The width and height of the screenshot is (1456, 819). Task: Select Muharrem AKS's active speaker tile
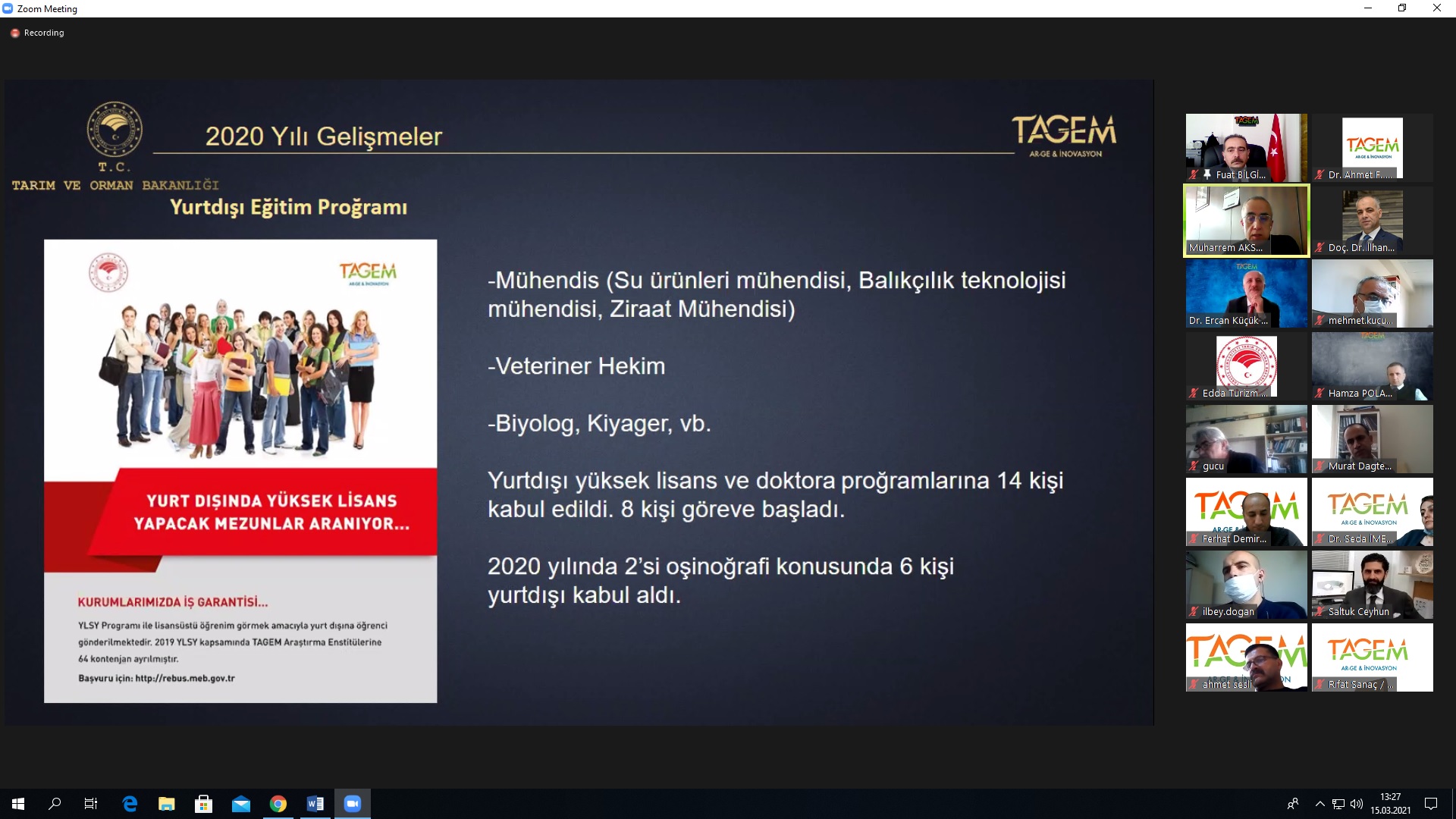(1247, 221)
